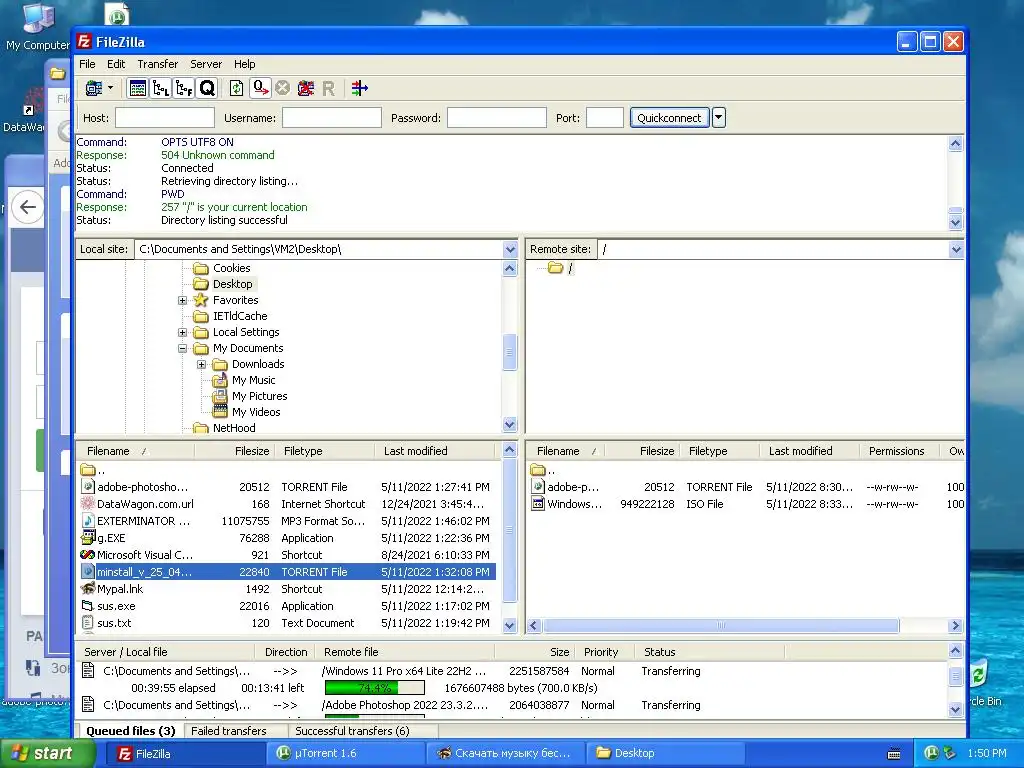1024x768 pixels.
Task: Click the Password input field
Action: tap(496, 118)
